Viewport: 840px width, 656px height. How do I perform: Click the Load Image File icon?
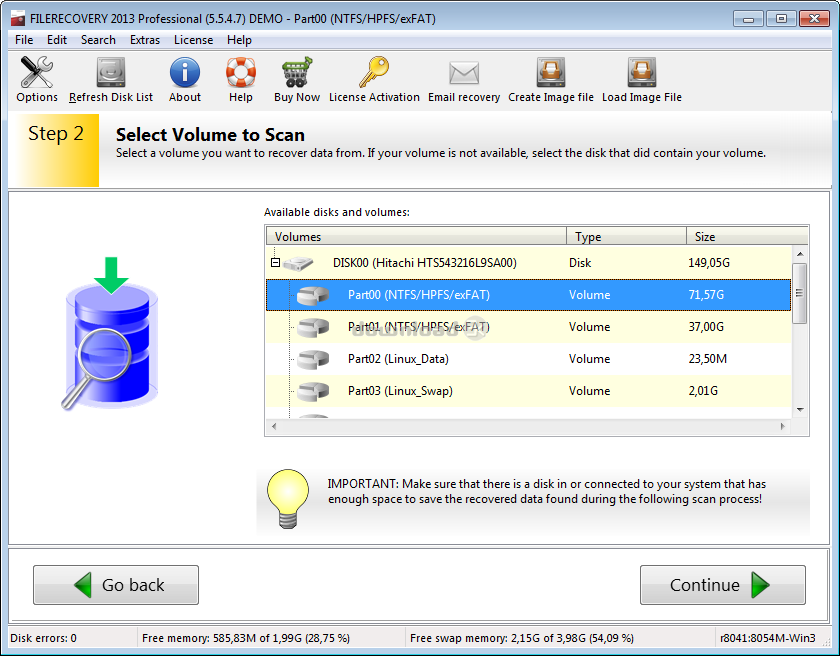642,73
